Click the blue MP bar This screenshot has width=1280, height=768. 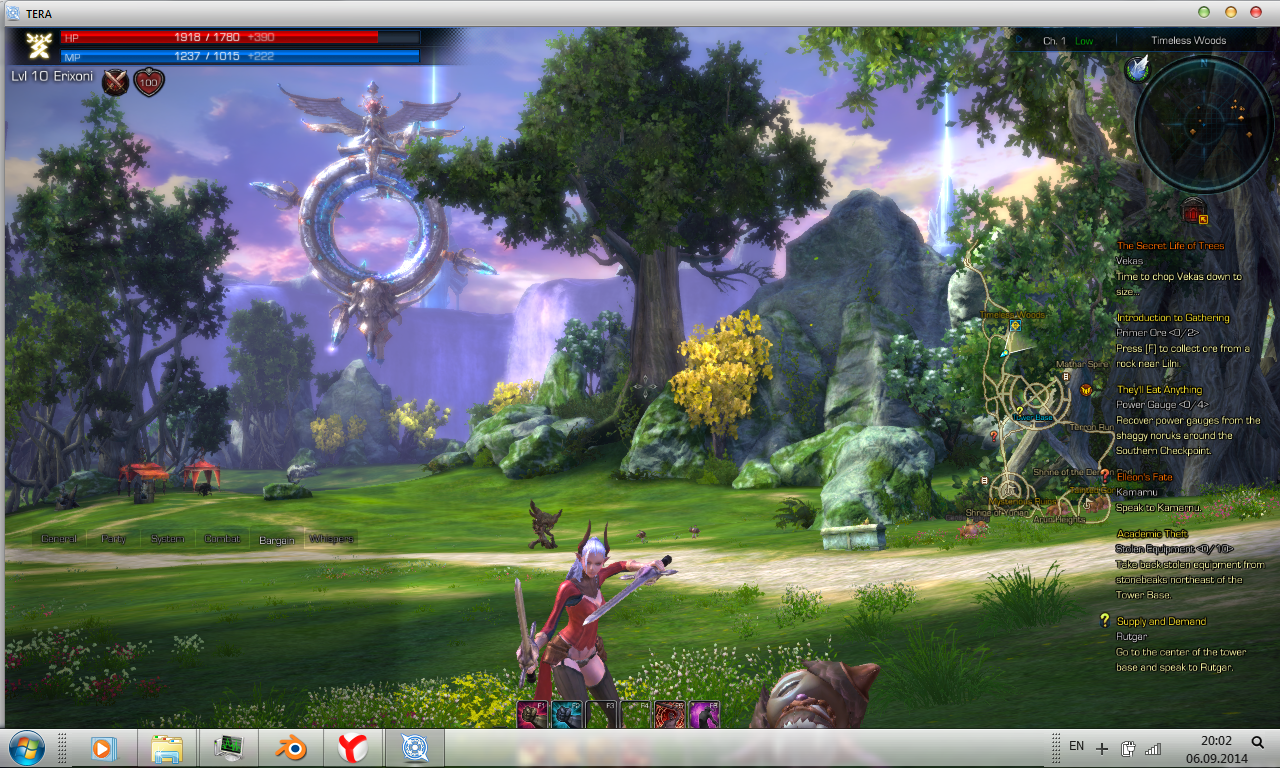pyautogui.click(x=240, y=57)
